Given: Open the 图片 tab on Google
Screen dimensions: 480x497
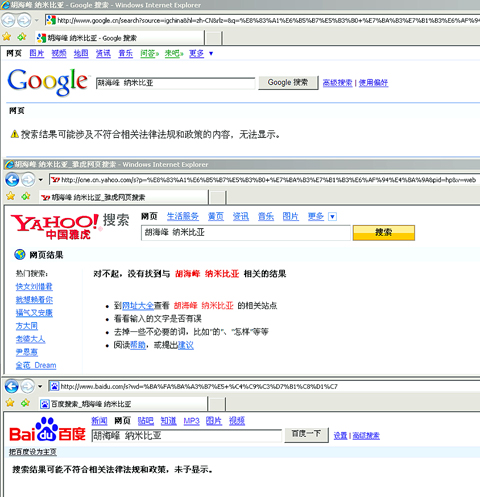Looking at the screenshot, I should tap(37, 53).
